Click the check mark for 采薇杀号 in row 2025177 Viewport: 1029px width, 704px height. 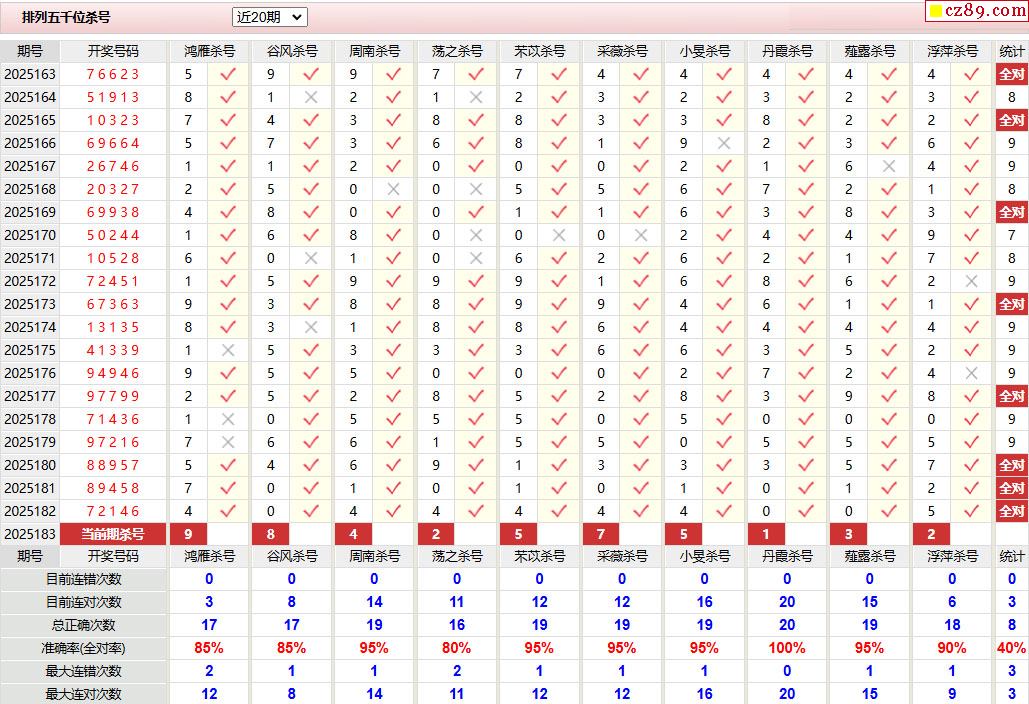pos(641,396)
